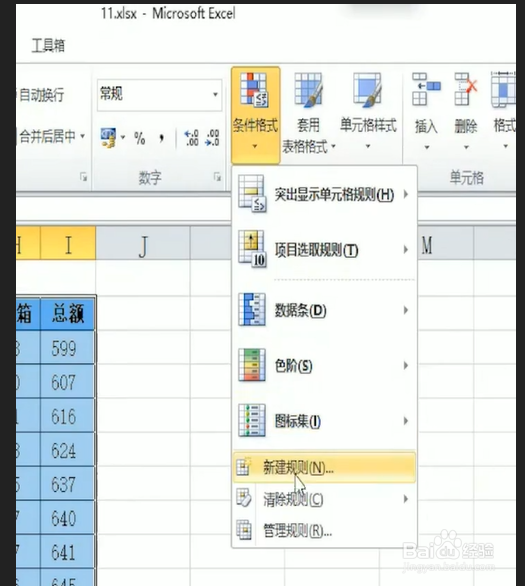The image size is (525, 586).
Task: Choose 管理规则(R)... menu item
Action: point(324,530)
